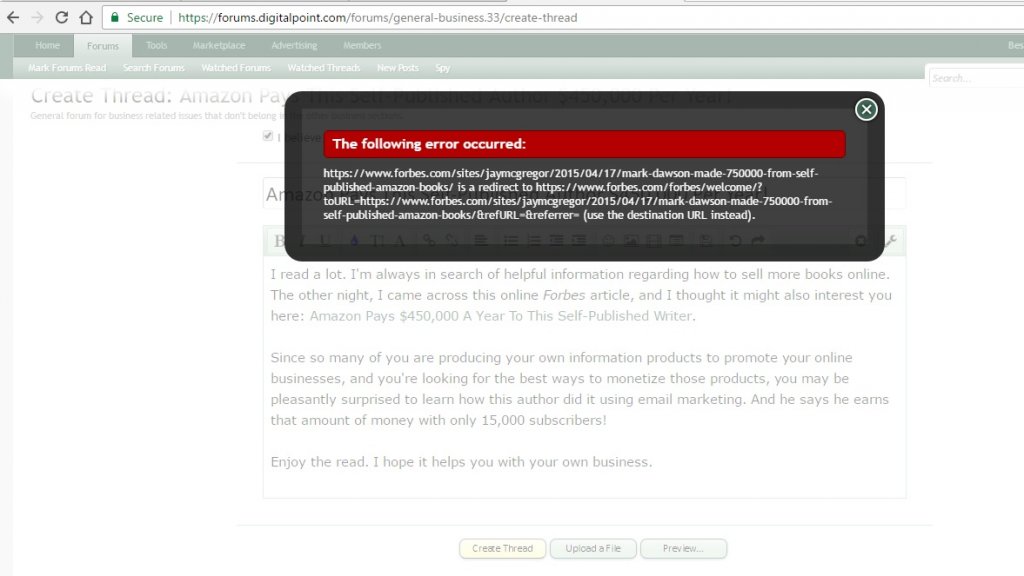Click the save draft floppy icon
Viewport: 1024px width, 576px height.
point(706,241)
